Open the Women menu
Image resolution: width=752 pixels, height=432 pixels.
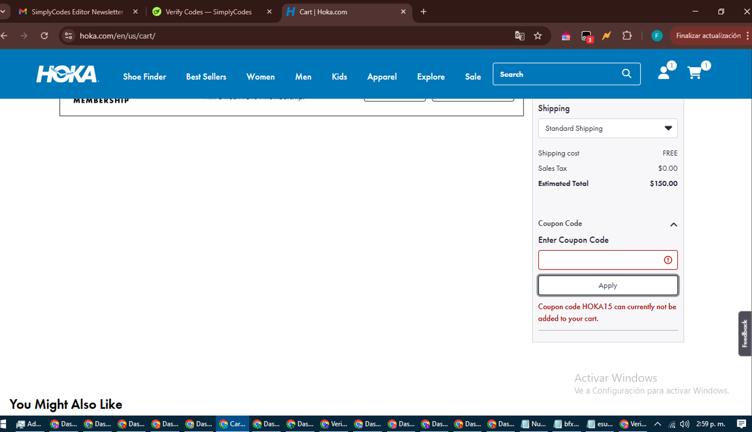point(260,77)
